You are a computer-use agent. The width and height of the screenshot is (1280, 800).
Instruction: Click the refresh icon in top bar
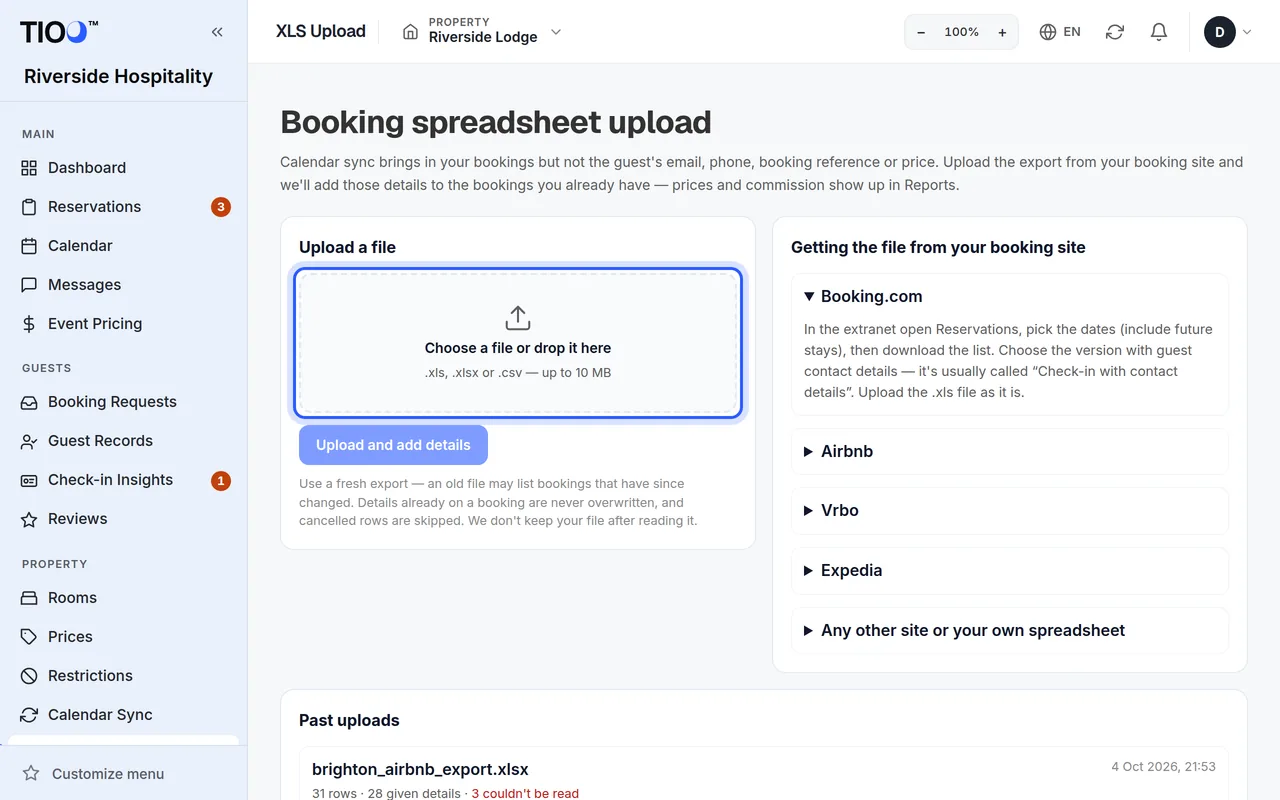point(1115,32)
